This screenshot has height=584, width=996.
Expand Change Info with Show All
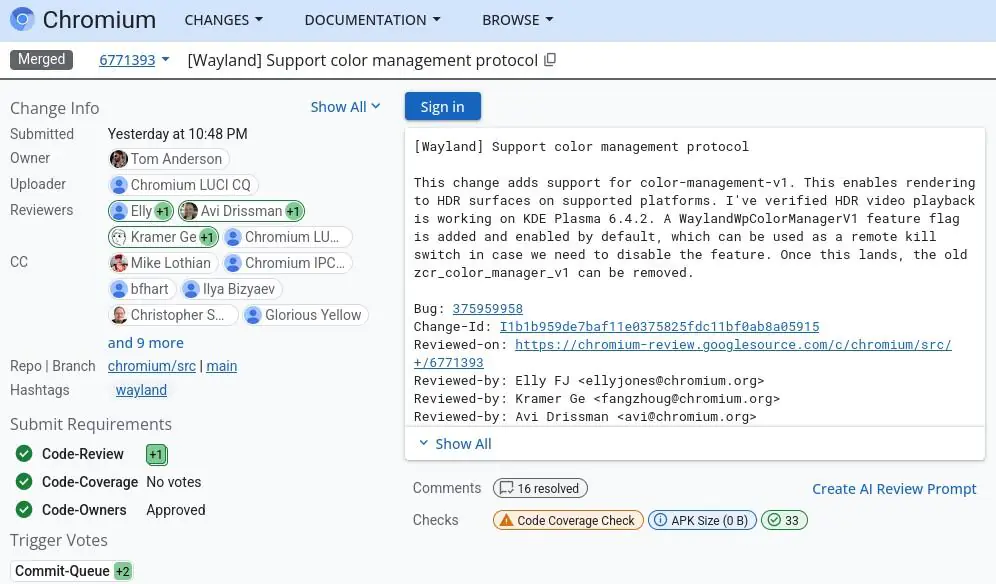tap(345, 107)
